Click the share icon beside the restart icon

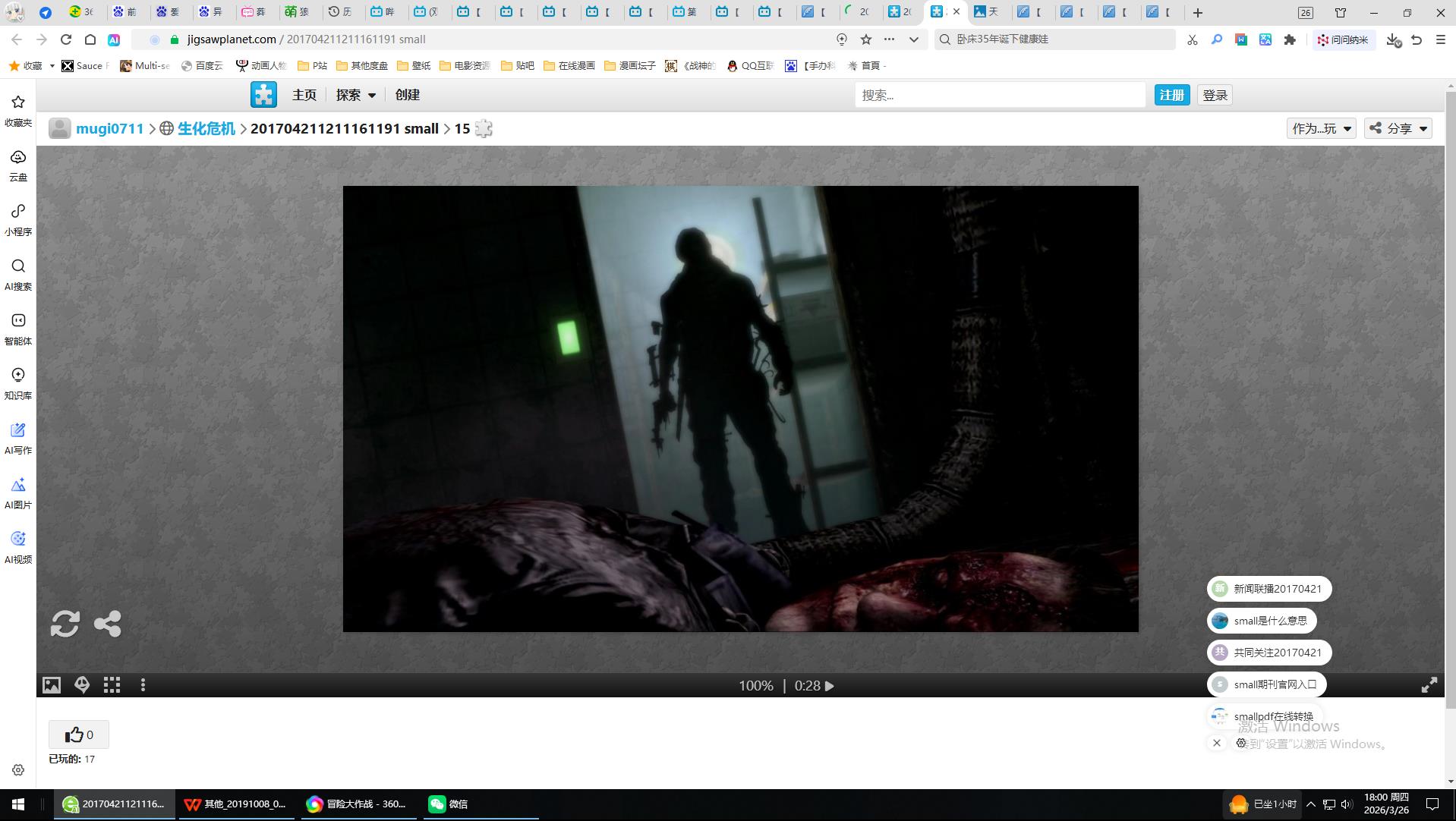(x=107, y=624)
